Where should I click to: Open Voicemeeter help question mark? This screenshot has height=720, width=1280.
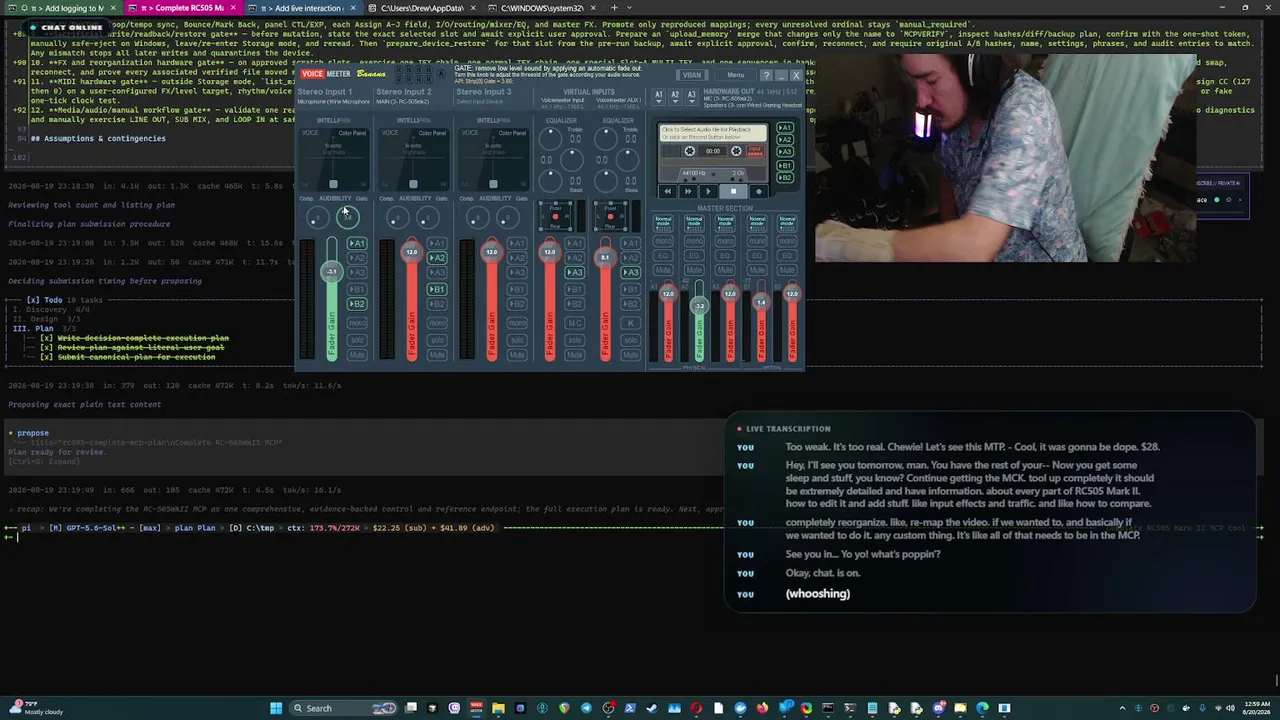tap(766, 75)
